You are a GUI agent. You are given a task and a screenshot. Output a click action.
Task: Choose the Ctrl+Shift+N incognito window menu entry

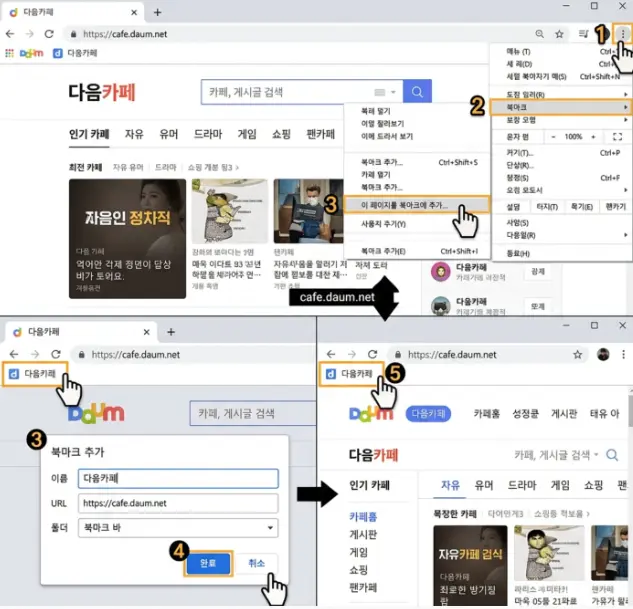(562, 77)
